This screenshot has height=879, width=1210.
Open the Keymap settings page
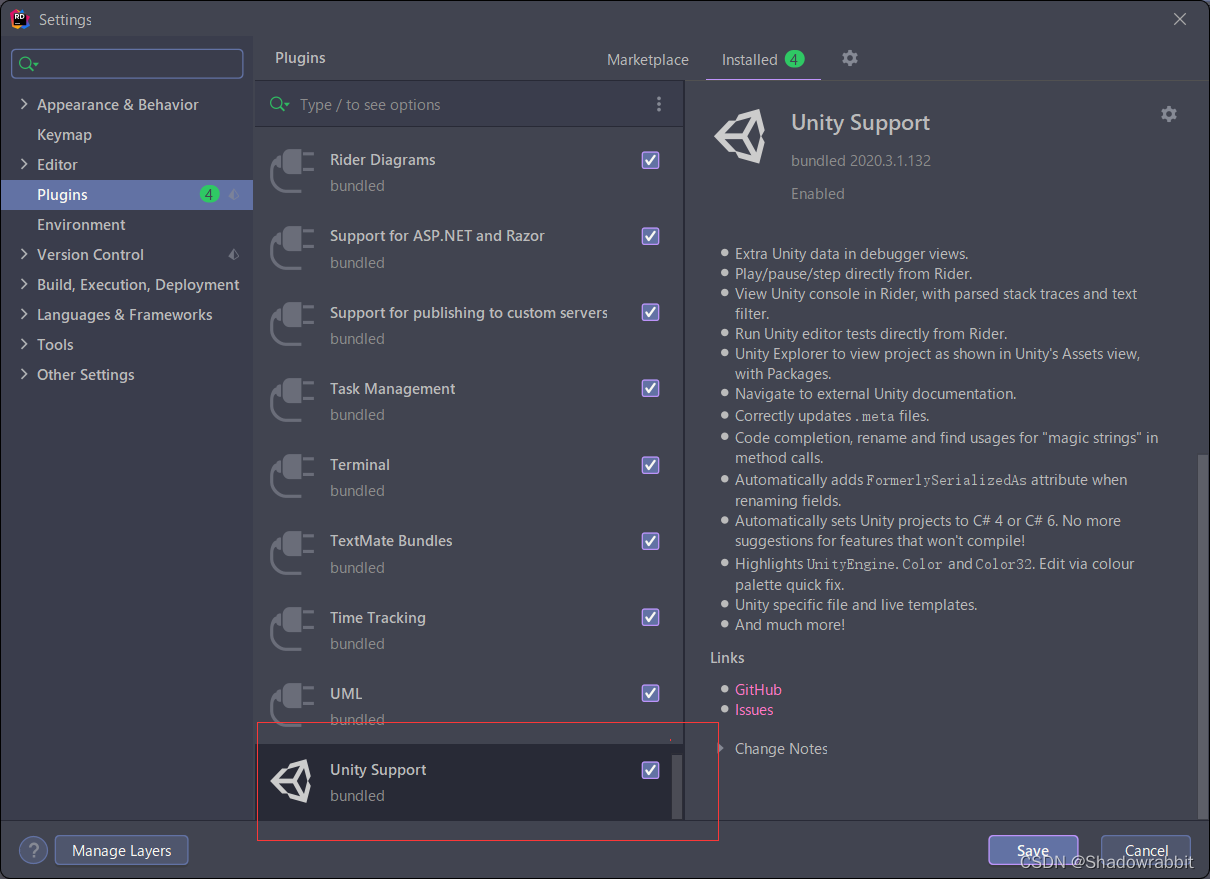coord(64,134)
